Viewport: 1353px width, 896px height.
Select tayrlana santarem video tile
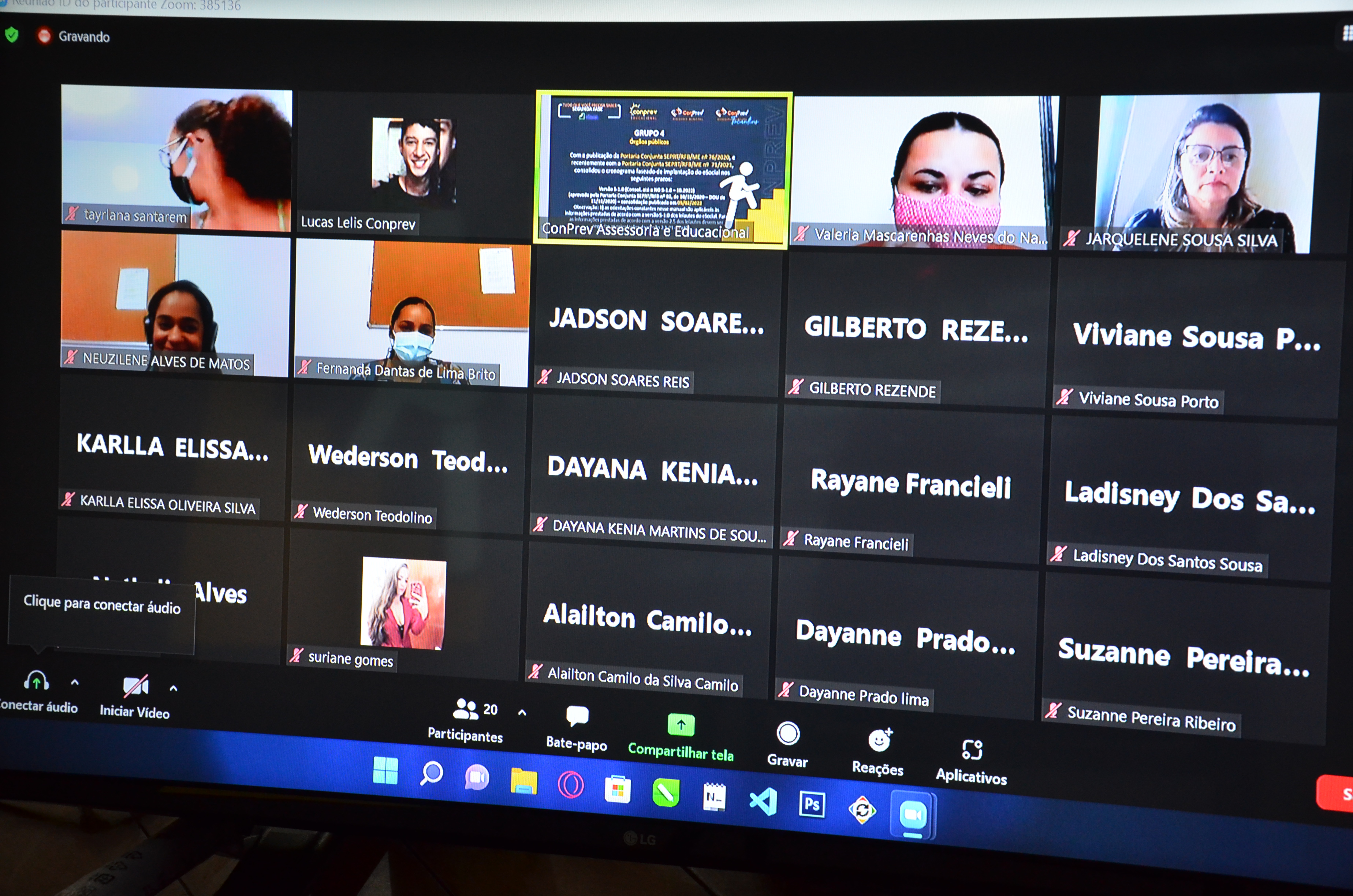176,159
